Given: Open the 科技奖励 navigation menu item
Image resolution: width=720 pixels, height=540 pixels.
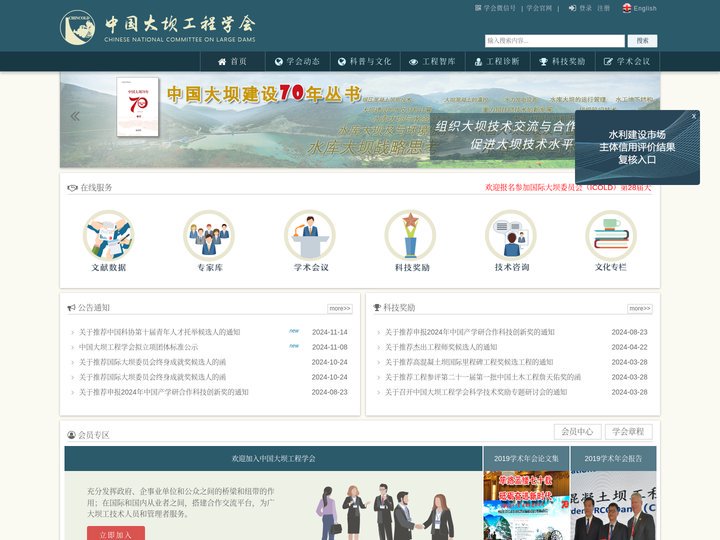Looking at the screenshot, I should pyautogui.click(x=562, y=62).
